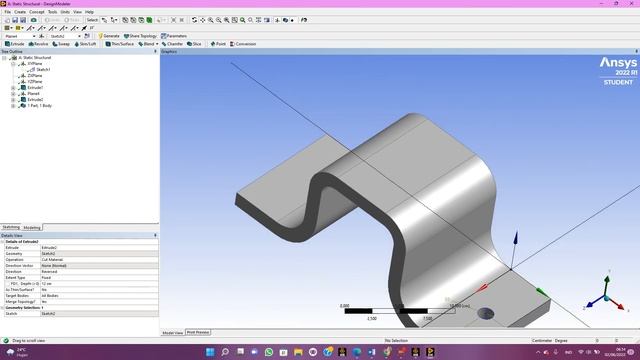
Task: Click the FD1 Depth value field
Action: point(99,284)
